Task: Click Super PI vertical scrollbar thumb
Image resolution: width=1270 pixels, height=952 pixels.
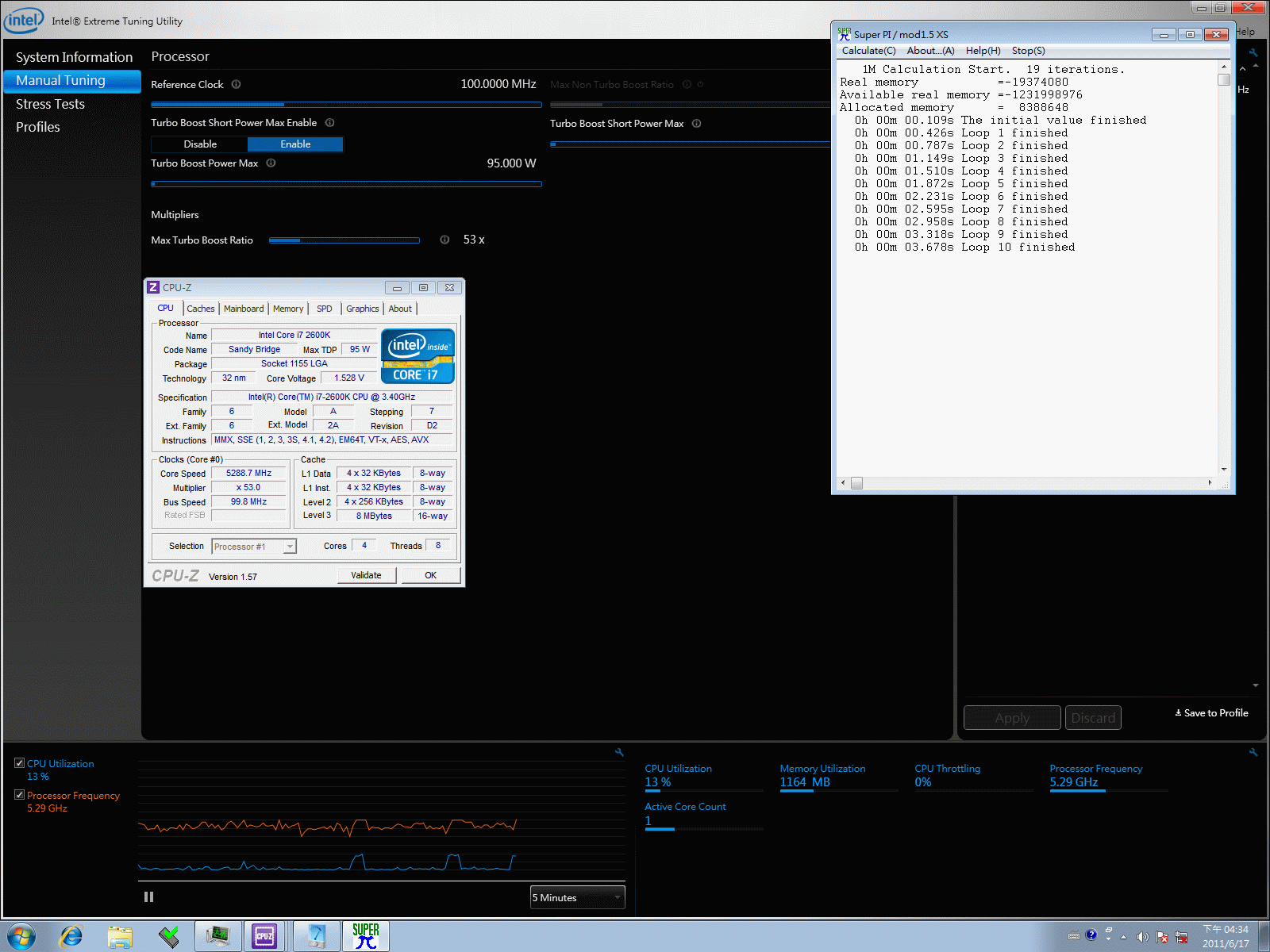Action: 1224,79
